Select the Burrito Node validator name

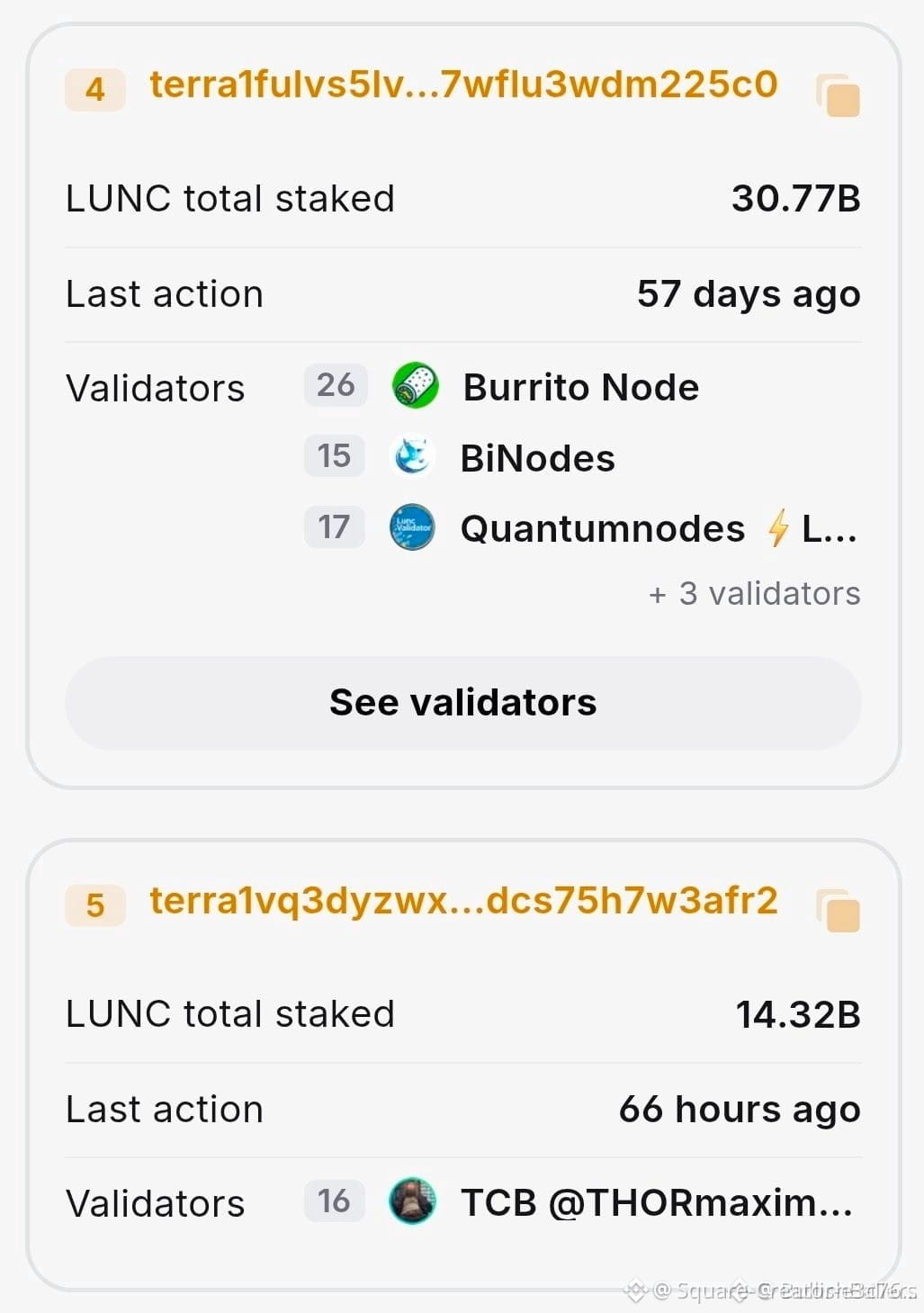tap(580, 388)
